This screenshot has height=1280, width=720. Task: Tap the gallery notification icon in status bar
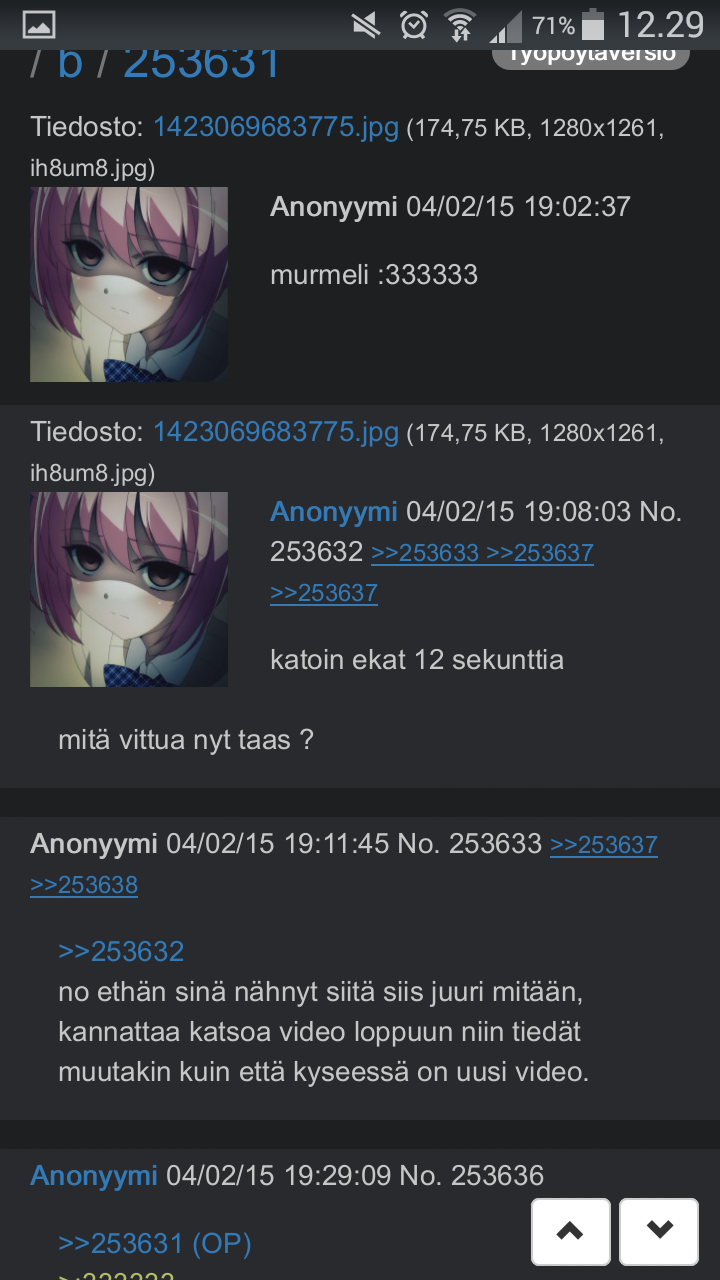pyautogui.click(x=37, y=25)
